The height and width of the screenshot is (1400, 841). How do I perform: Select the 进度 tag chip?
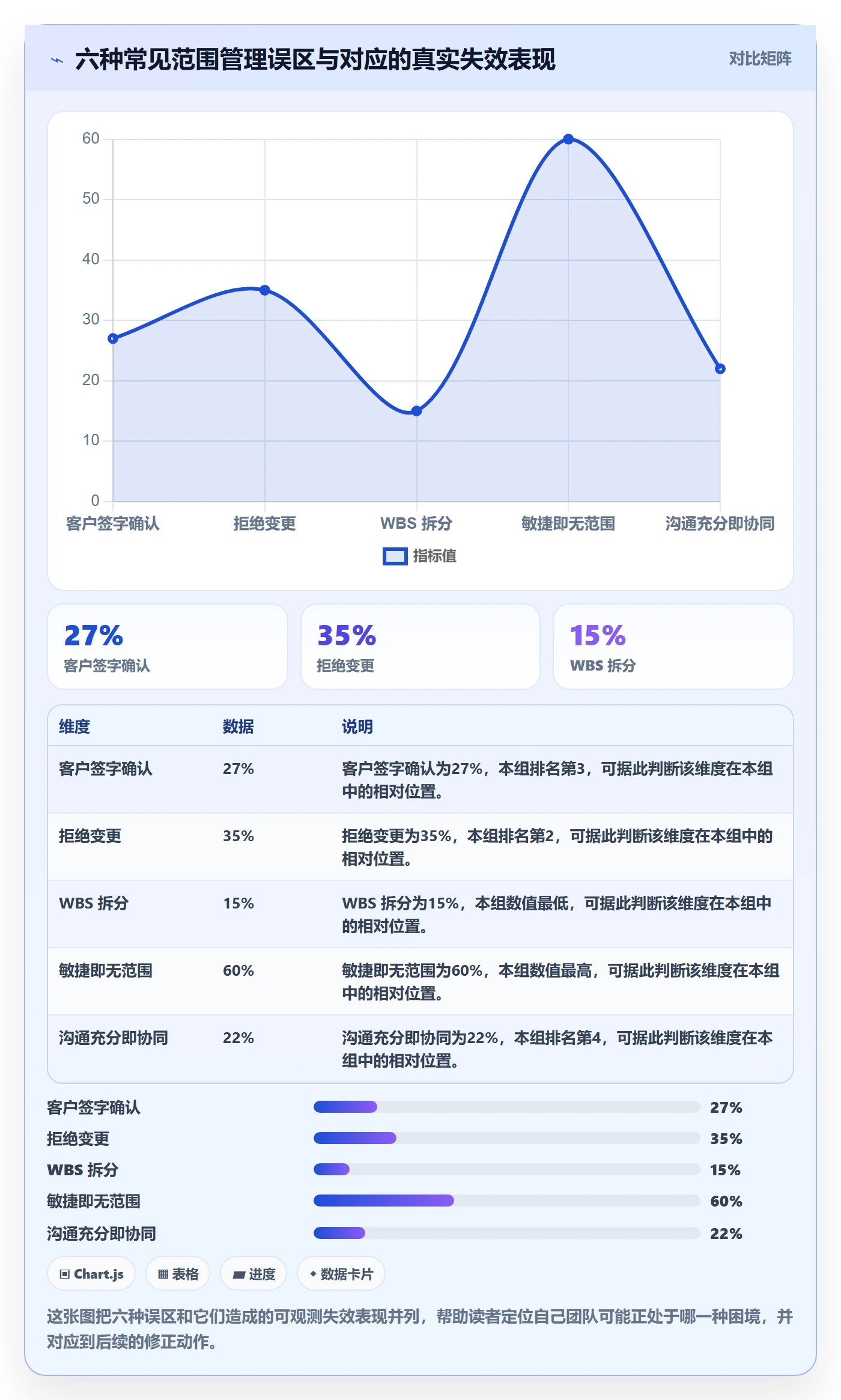click(254, 1274)
